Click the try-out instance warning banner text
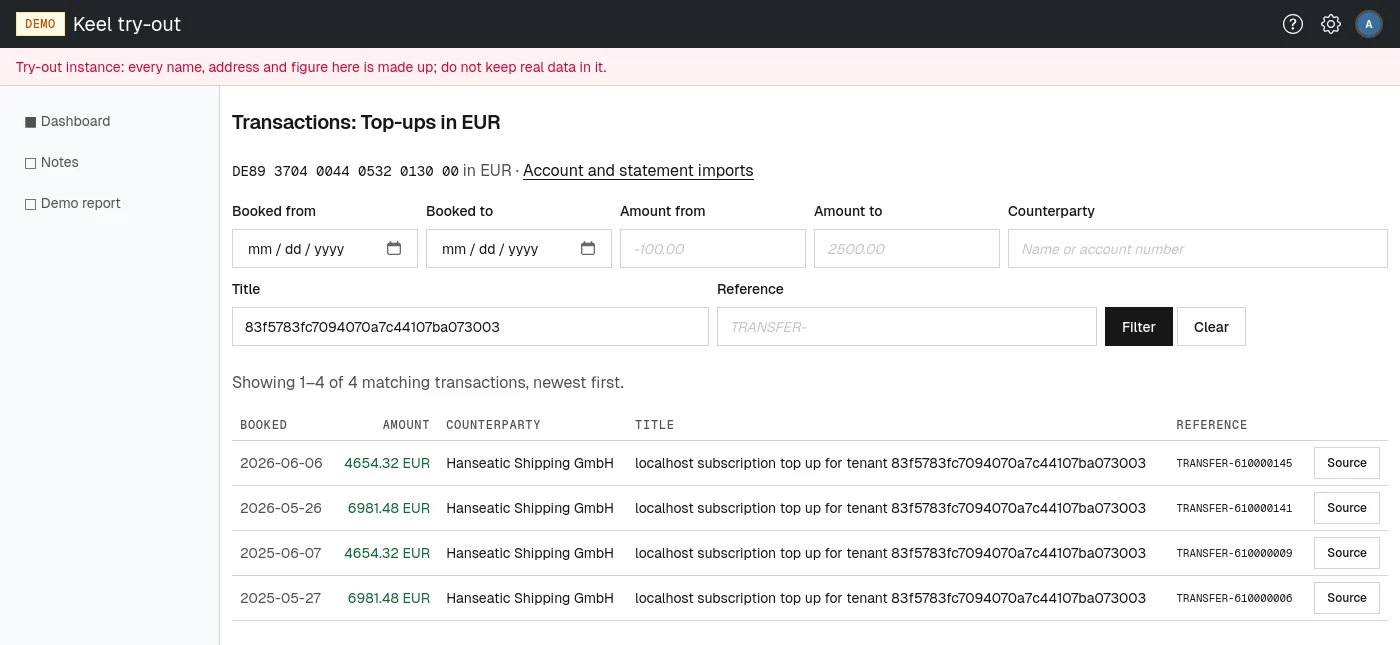Viewport: 1400px width, 645px height. tap(311, 67)
